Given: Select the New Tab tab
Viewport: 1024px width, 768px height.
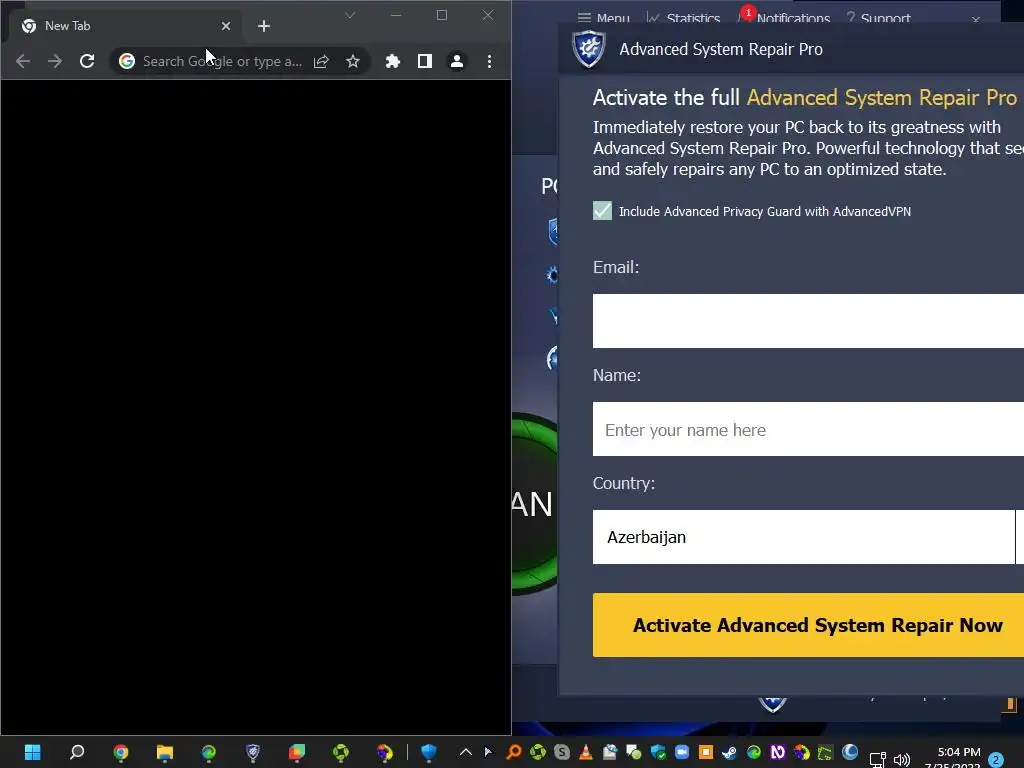Looking at the screenshot, I should point(124,26).
